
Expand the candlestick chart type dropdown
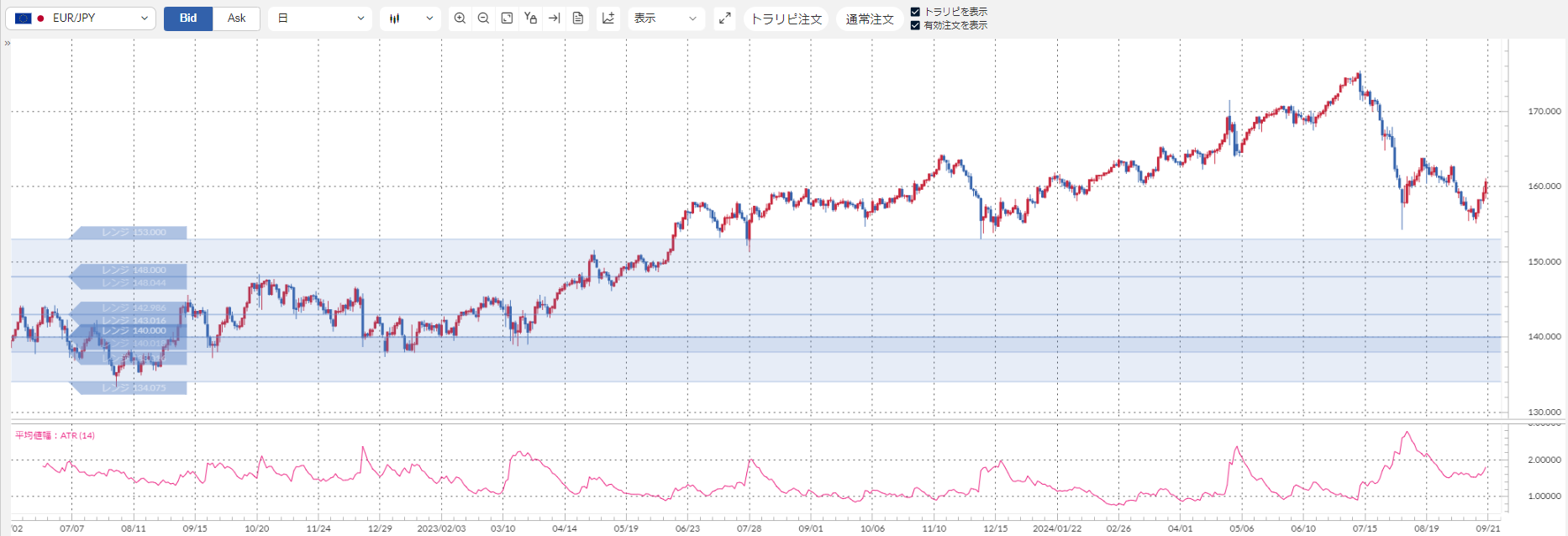point(410,18)
